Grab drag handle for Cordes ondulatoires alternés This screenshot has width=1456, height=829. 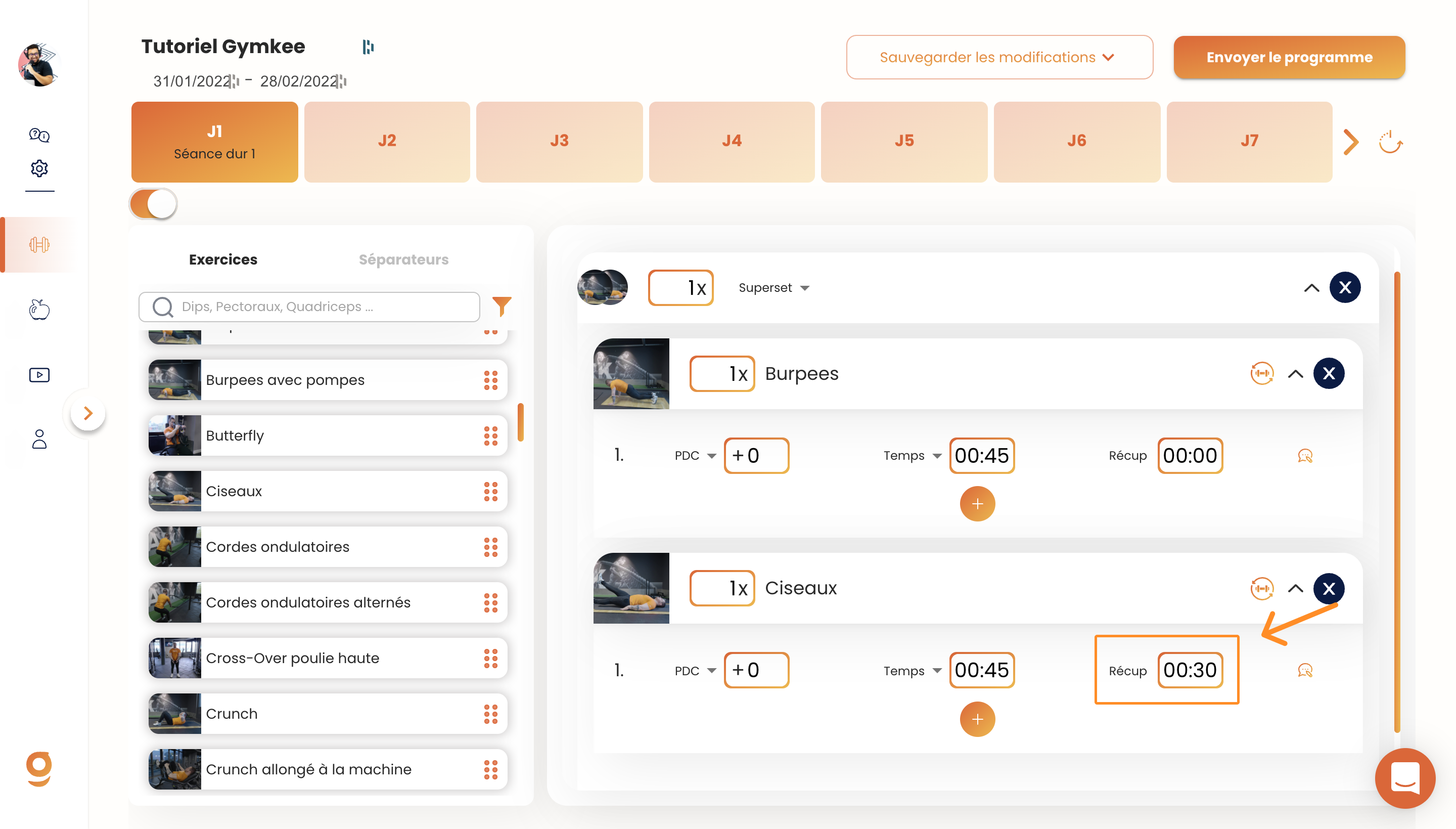[490, 602]
